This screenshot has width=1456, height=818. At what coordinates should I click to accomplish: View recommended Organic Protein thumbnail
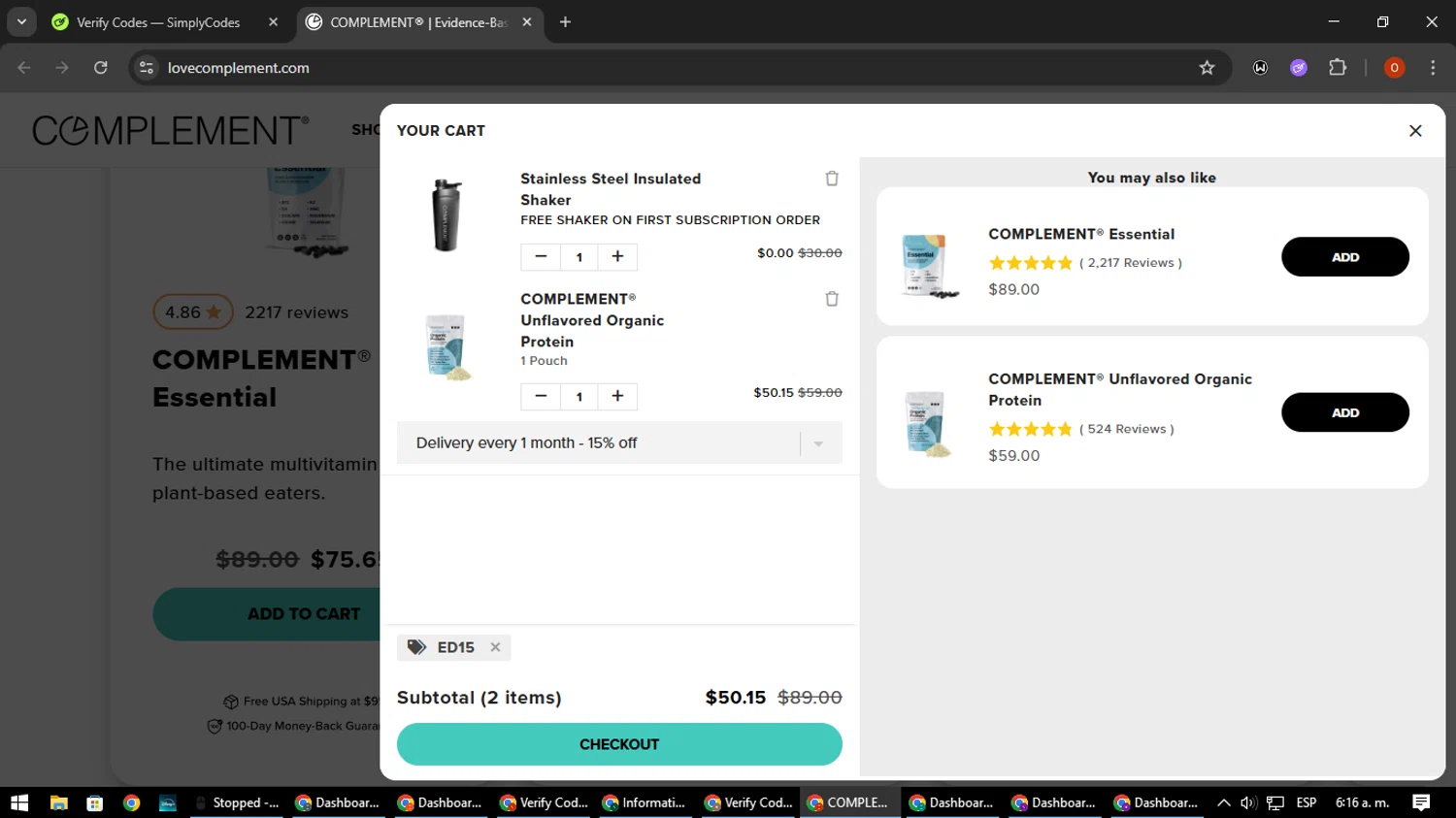927,424
